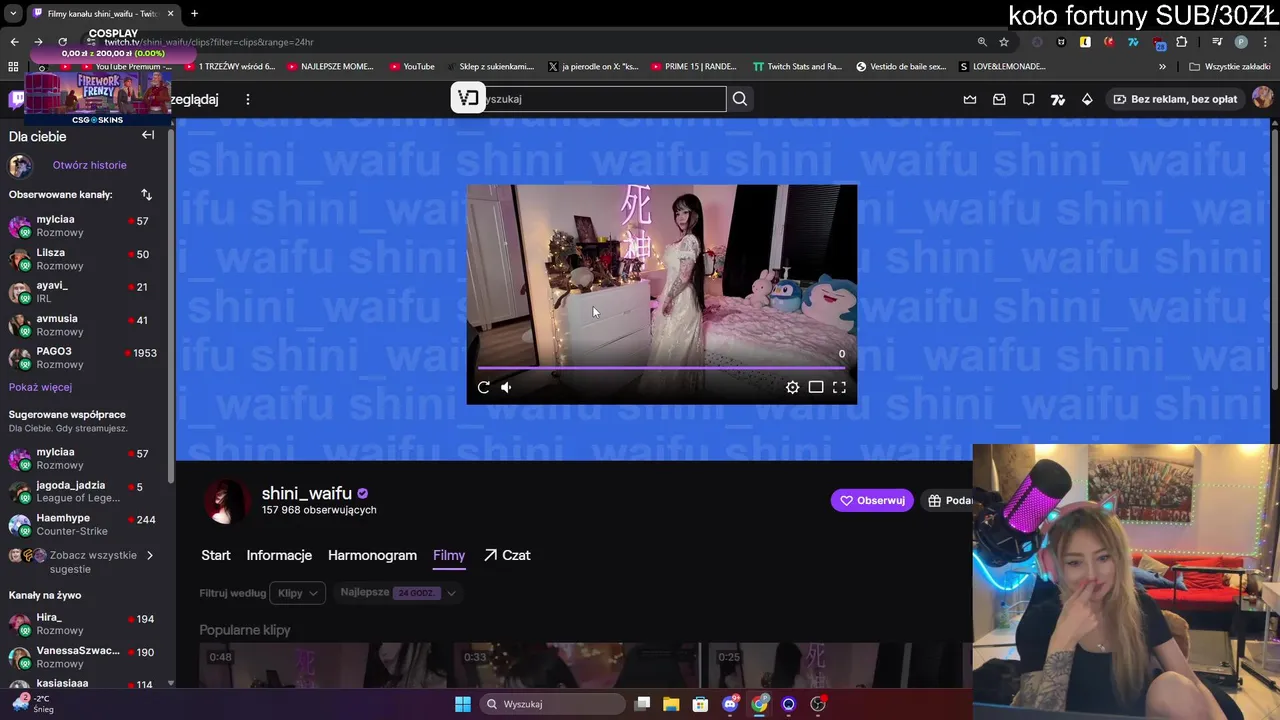This screenshot has height=720, width=1280.
Task: Open the Czat pop-out tab
Action: coord(507,556)
